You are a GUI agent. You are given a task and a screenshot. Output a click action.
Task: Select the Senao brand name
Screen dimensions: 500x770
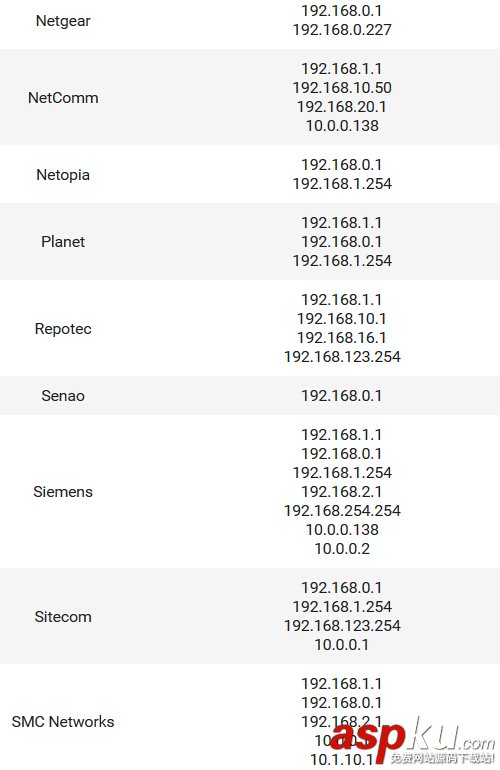[x=63, y=396]
